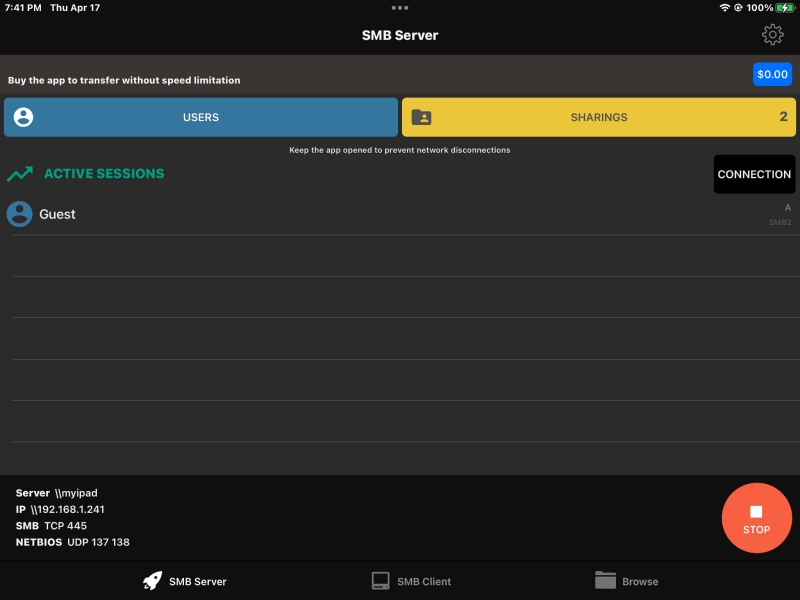Tap the orientation lock status icon
Viewport: 800px width, 600px height.
tap(738, 8)
